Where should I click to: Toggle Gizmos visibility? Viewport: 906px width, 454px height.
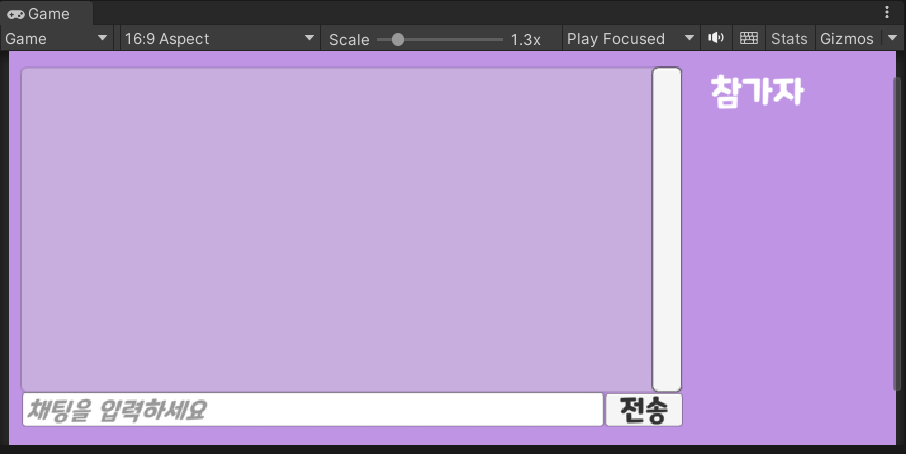pyautogui.click(x=847, y=39)
